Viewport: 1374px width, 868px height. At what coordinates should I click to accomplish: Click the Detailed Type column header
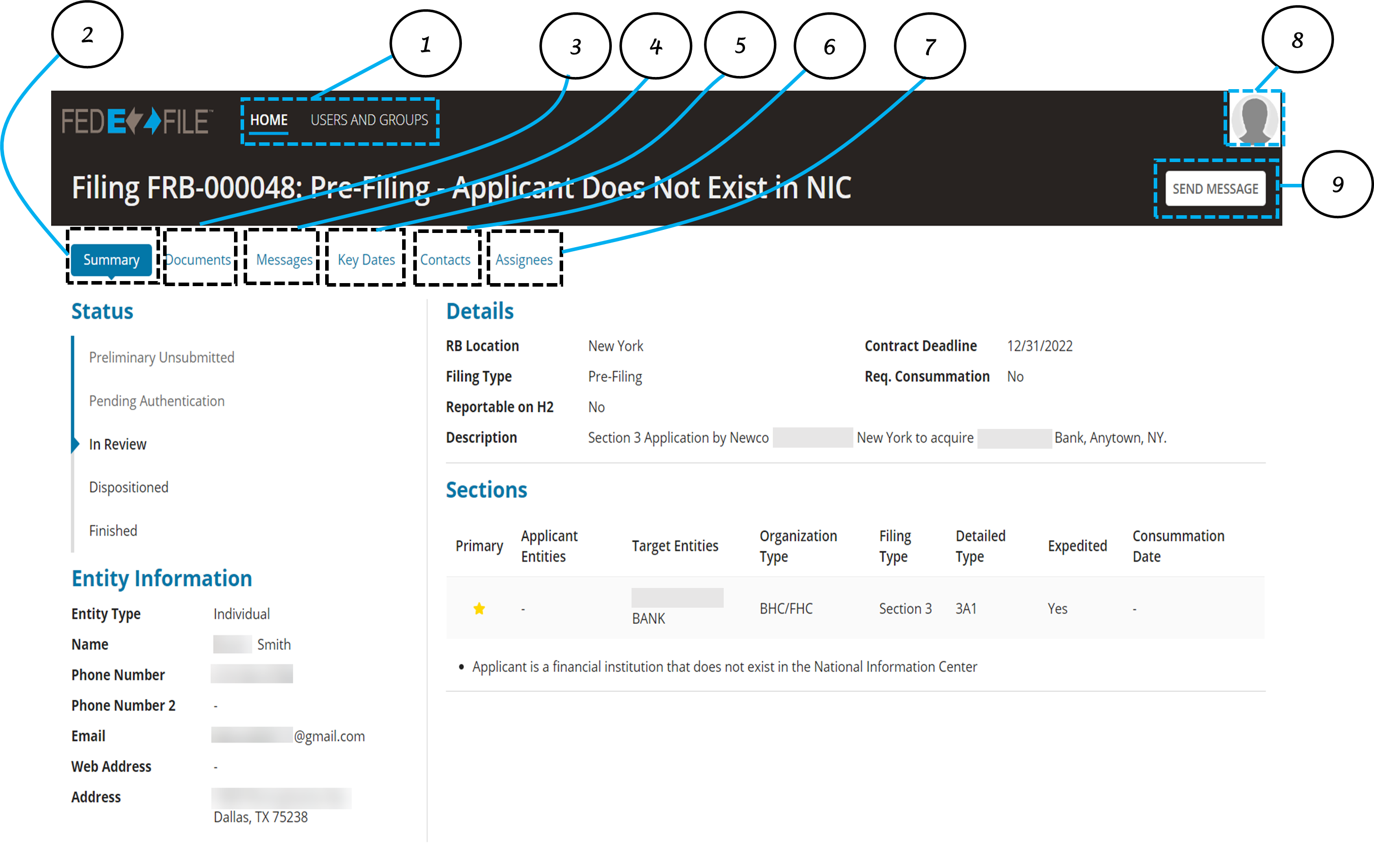[x=980, y=546]
